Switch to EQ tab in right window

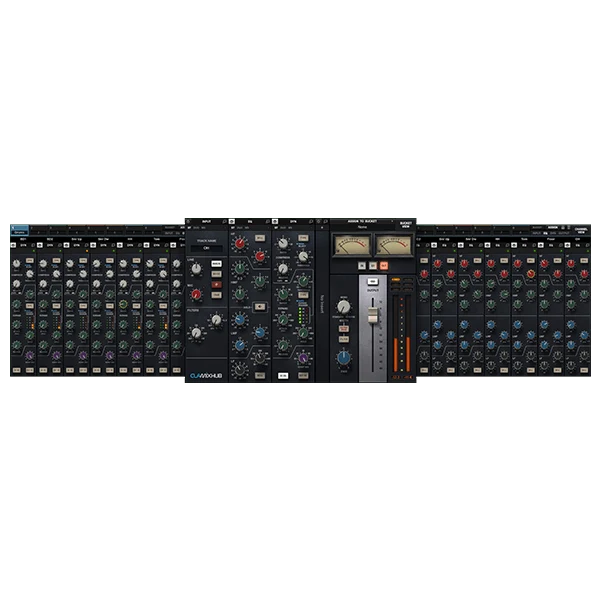tap(545, 233)
